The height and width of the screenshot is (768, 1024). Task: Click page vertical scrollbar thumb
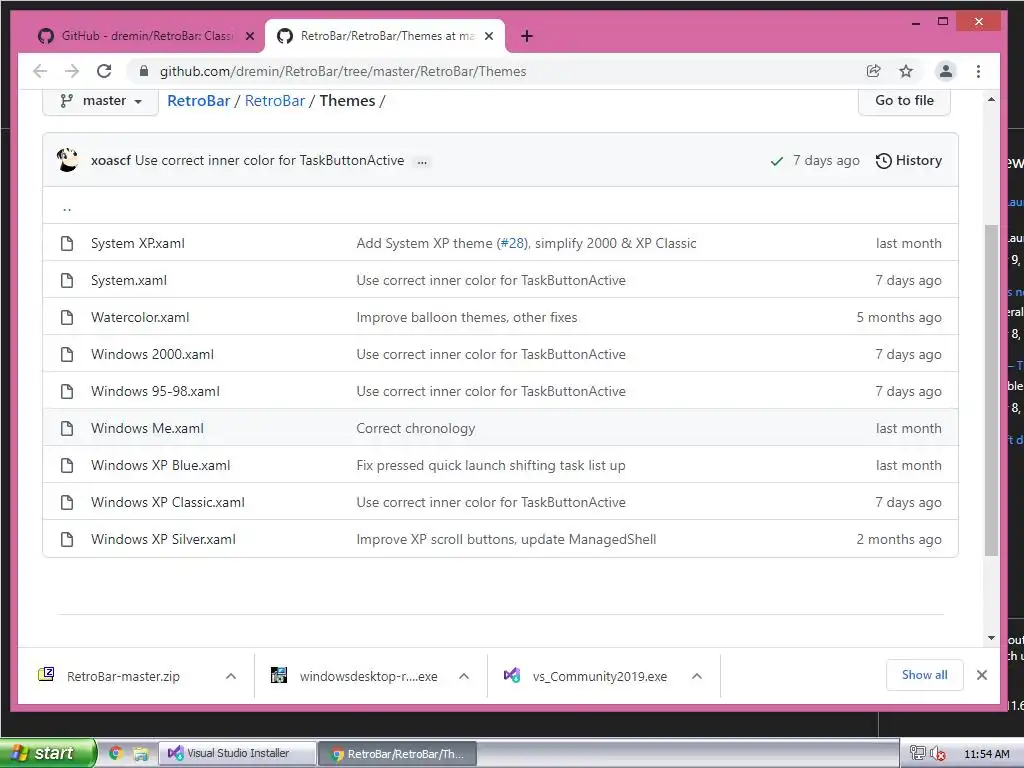pyautogui.click(x=991, y=389)
